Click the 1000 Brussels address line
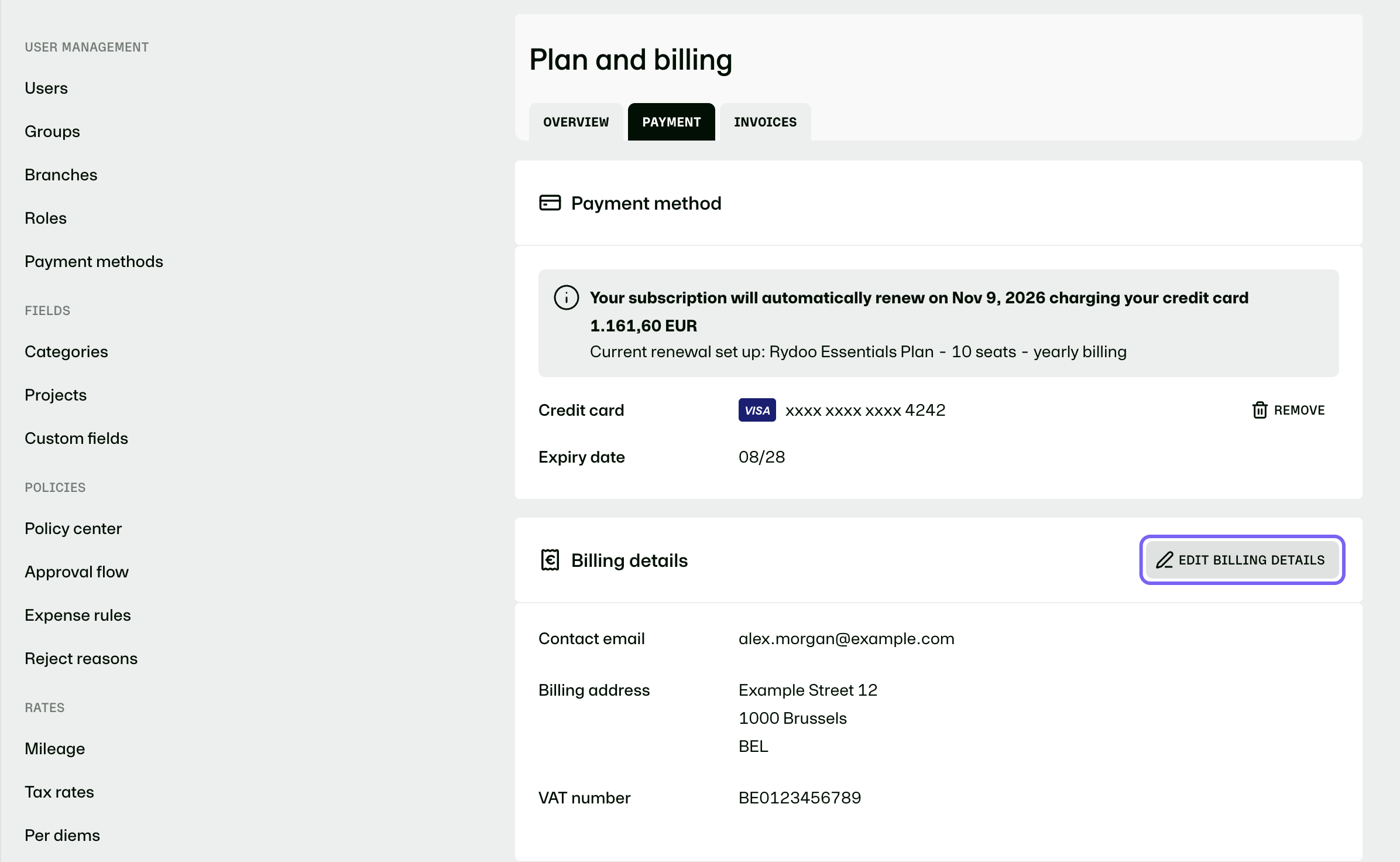1400x862 pixels. pyautogui.click(x=792, y=718)
